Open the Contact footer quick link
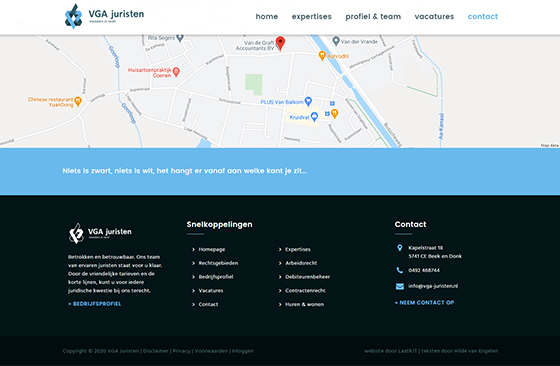The width and height of the screenshot is (560, 366). 208,304
